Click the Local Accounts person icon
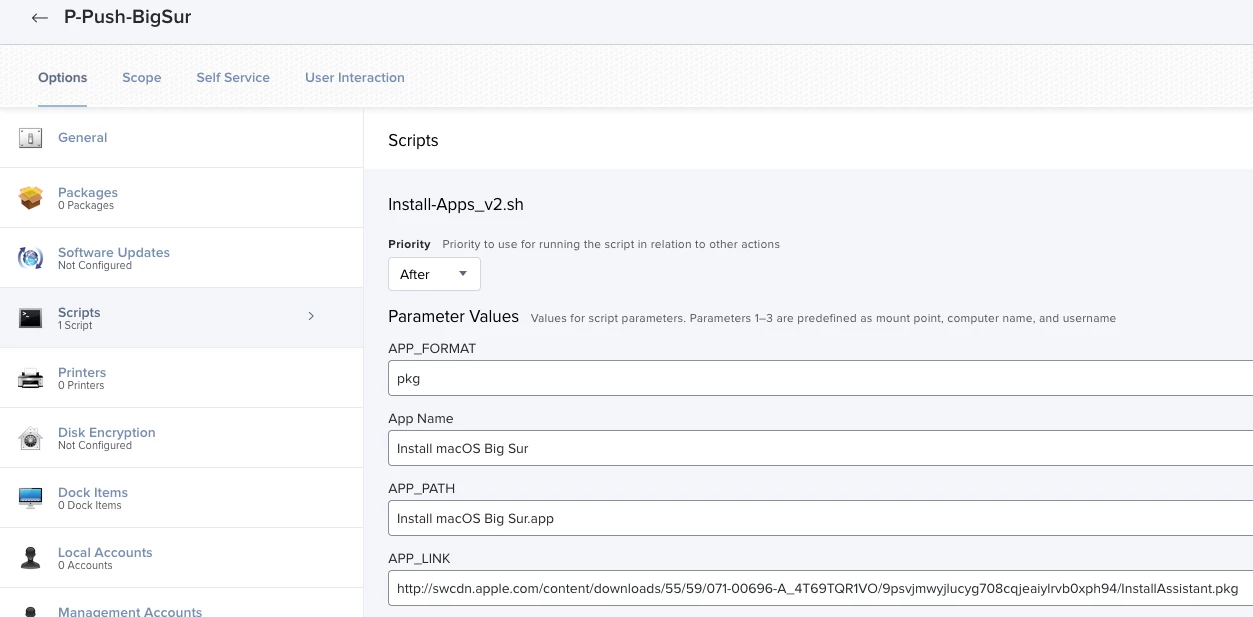 (x=30, y=558)
